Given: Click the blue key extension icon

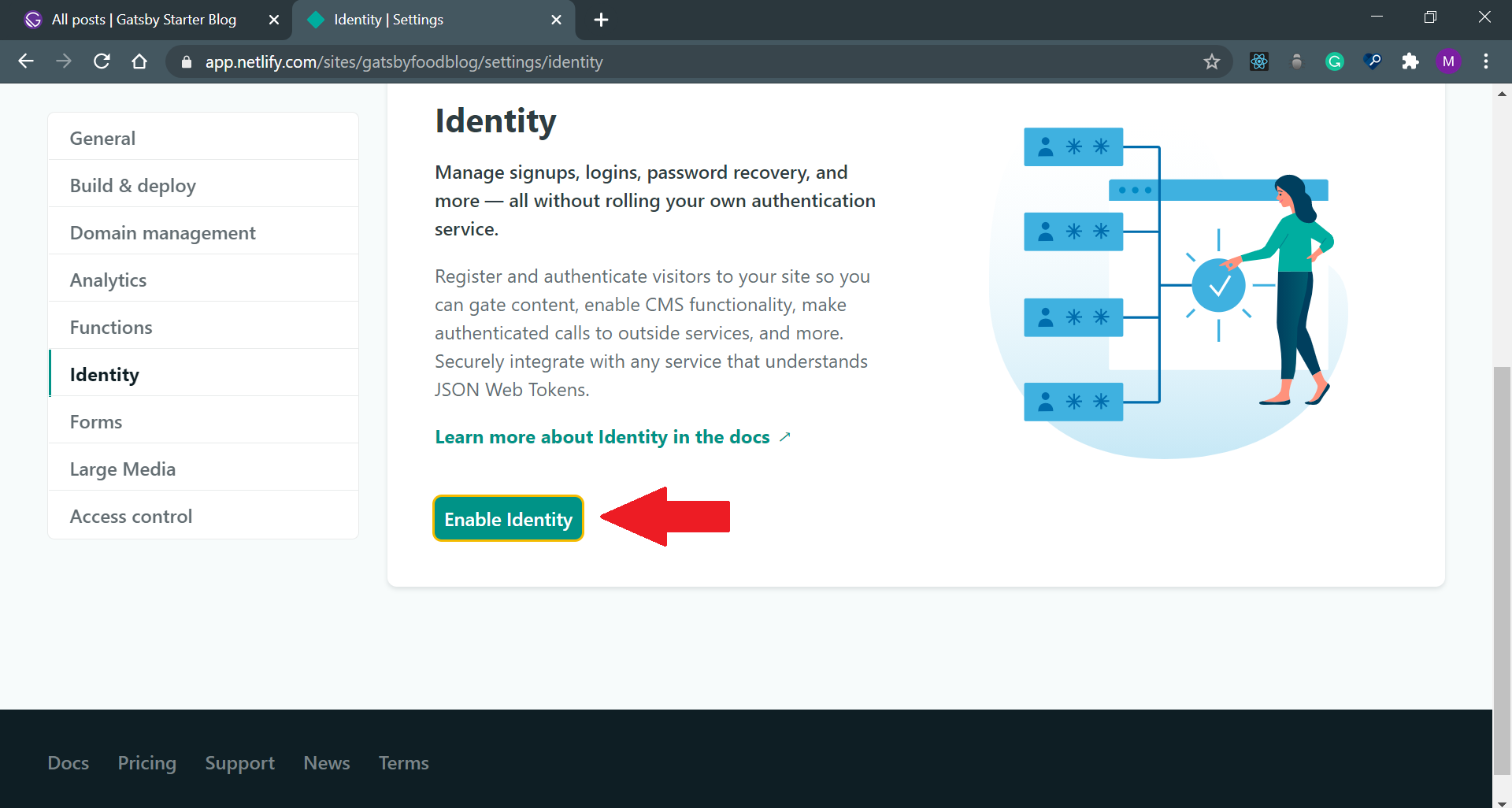Looking at the screenshot, I should point(1373,61).
